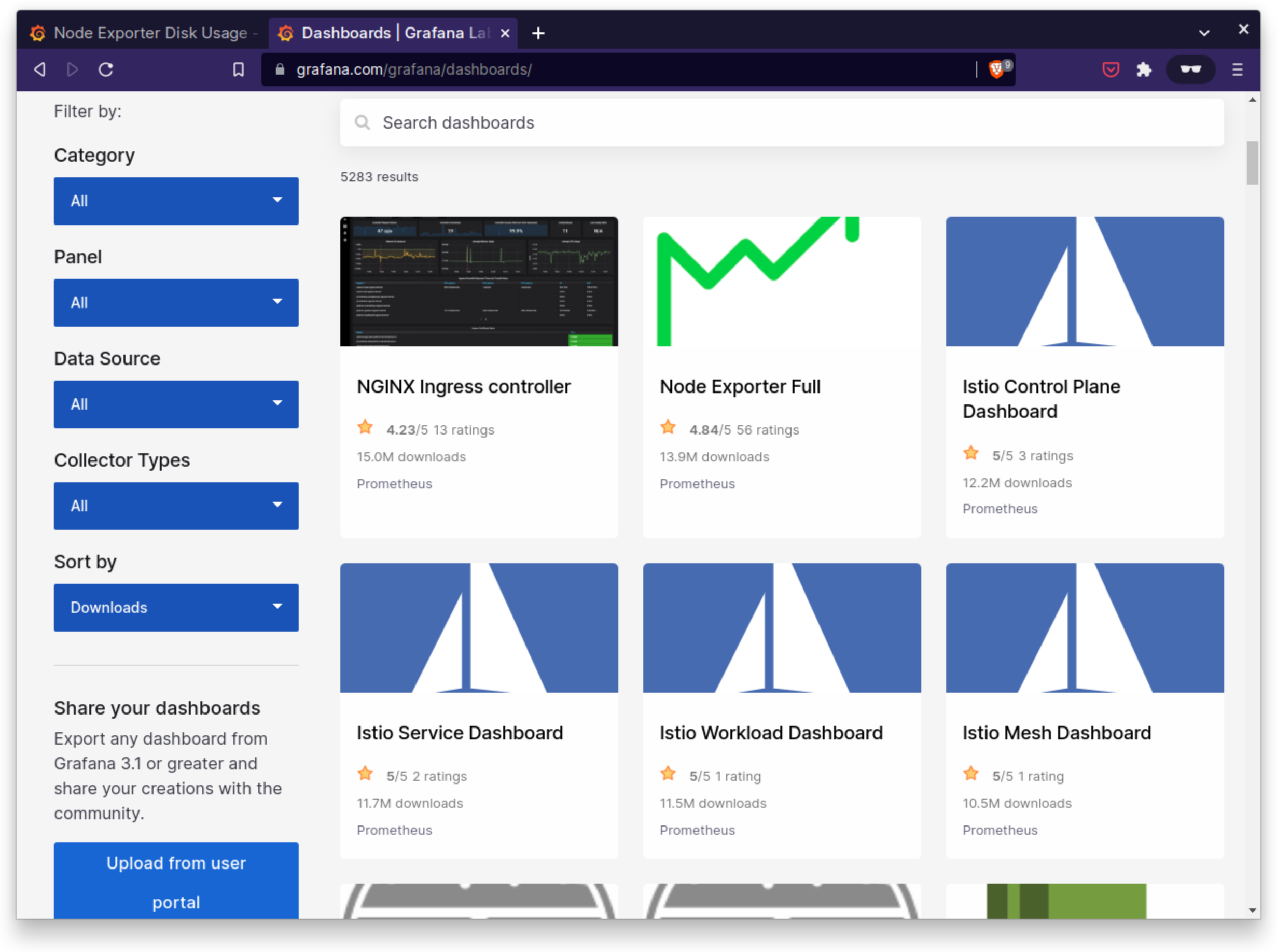This screenshot has width=1277, height=952.
Task: Expand the Category filter dropdown
Action: click(x=176, y=201)
